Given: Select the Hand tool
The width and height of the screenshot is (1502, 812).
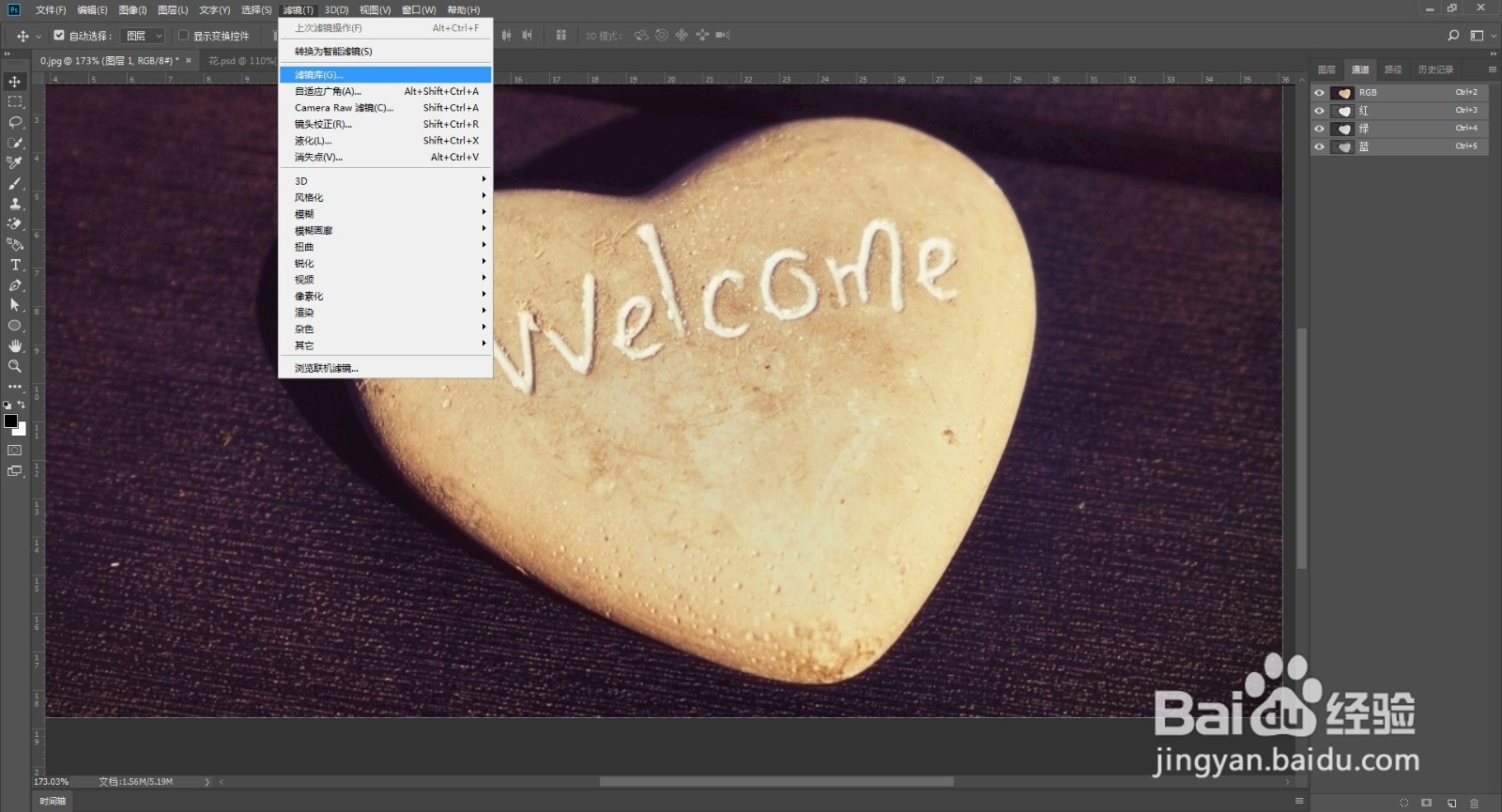Looking at the screenshot, I should 15,345.
